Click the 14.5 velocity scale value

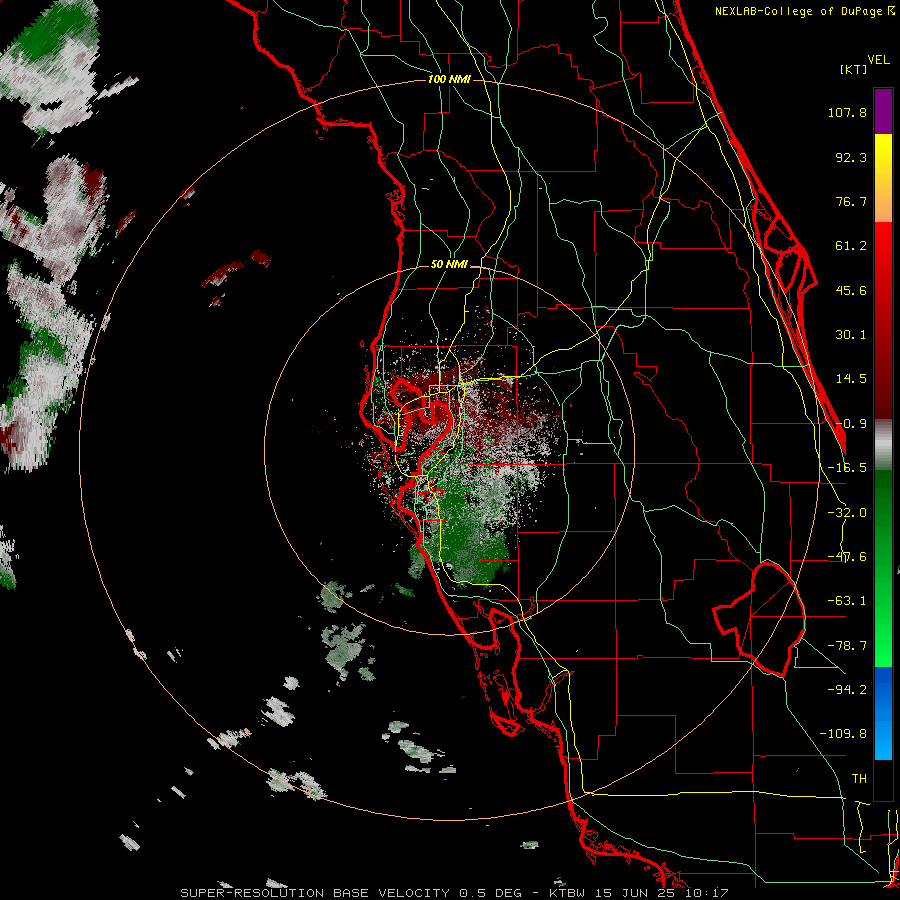851,379
